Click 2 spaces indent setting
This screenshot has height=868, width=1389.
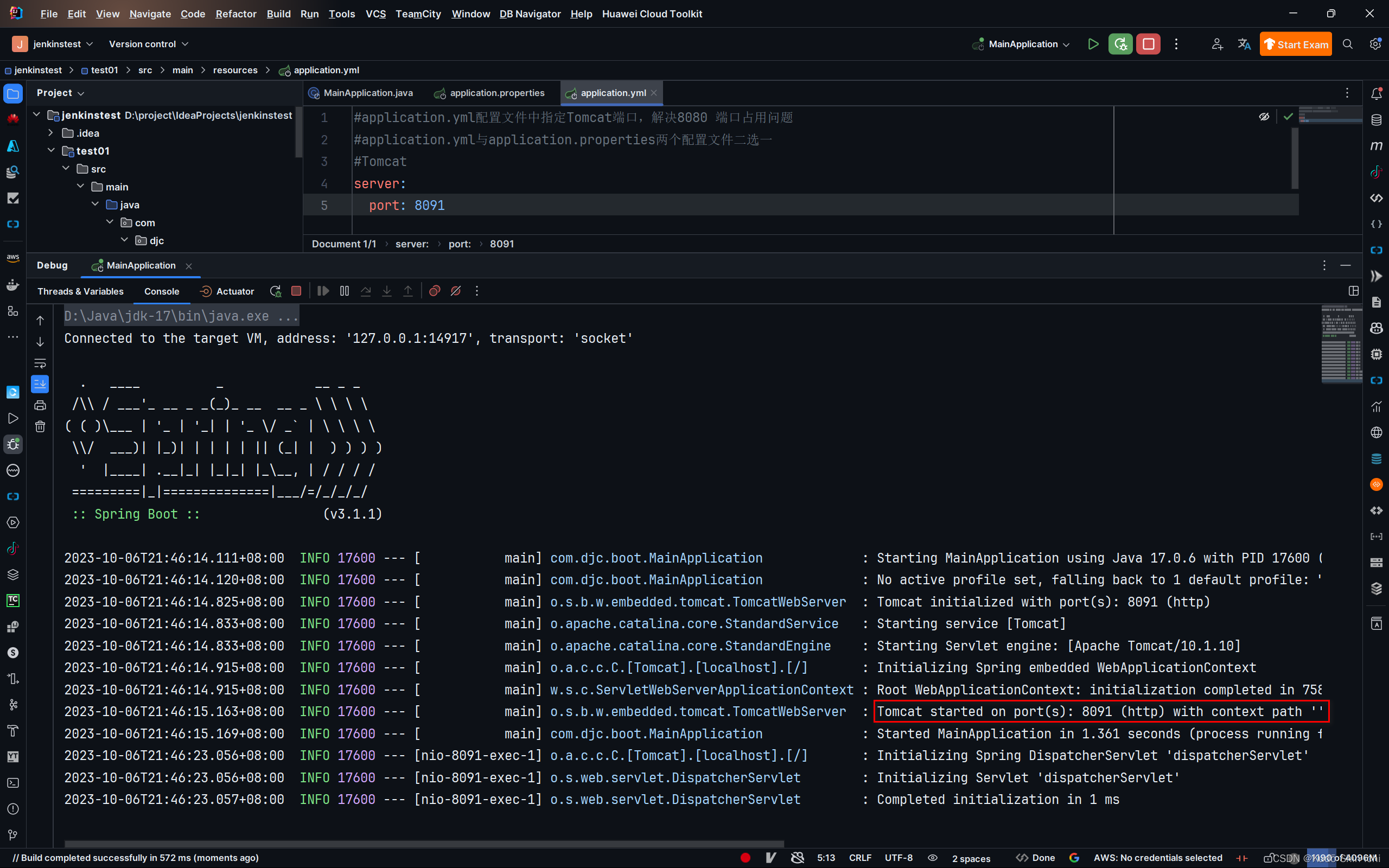pos(971,858)
